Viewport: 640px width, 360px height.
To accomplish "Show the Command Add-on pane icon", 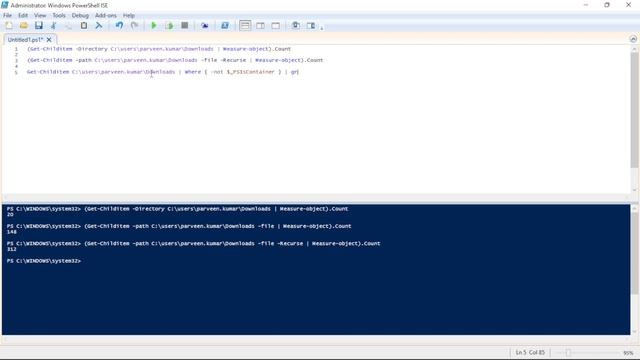I will tap(311, 26).
